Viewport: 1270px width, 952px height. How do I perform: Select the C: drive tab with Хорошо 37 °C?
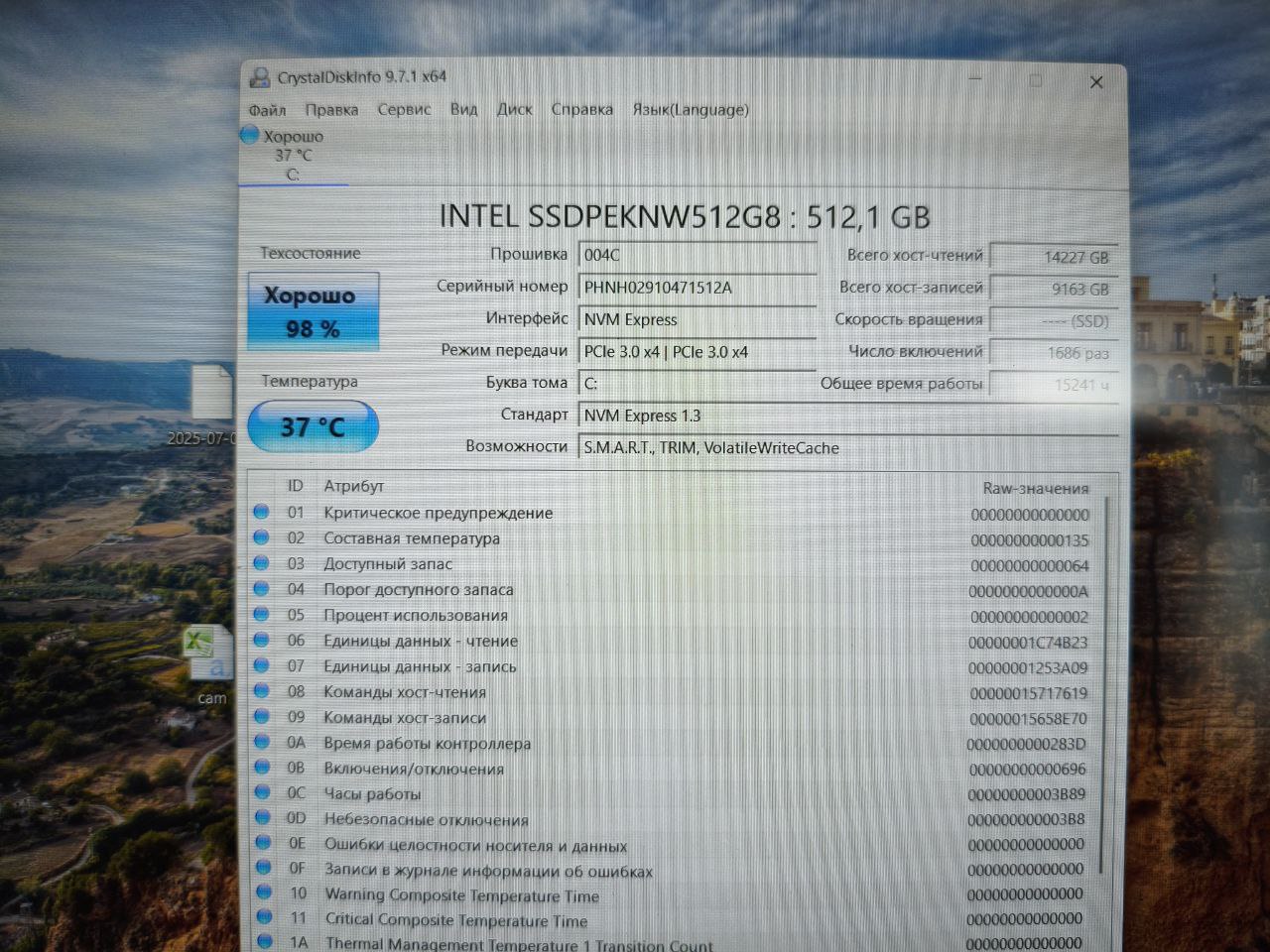[x=293, y=155]
